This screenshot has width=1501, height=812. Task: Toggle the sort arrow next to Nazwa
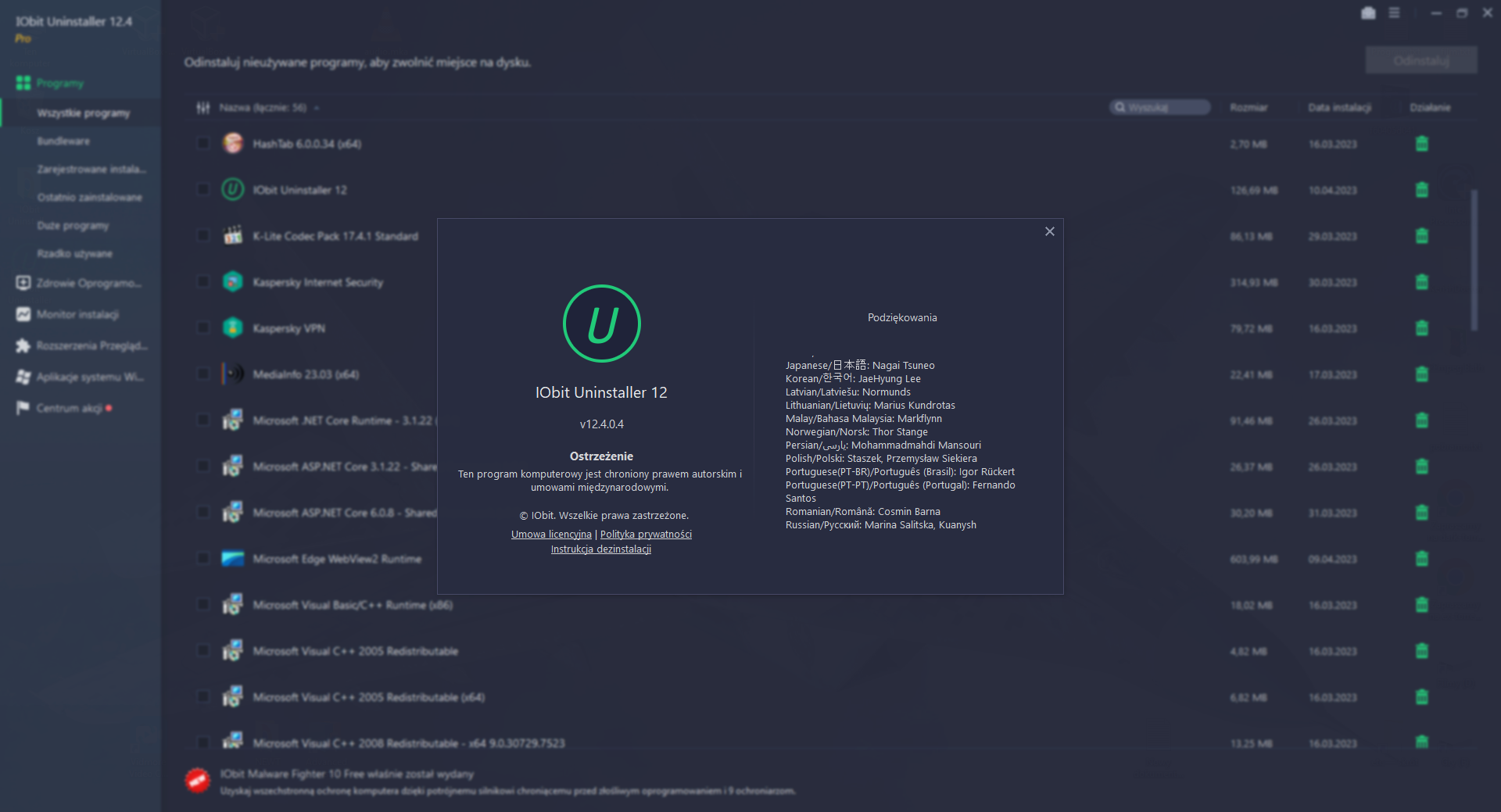tap(317, 108)
